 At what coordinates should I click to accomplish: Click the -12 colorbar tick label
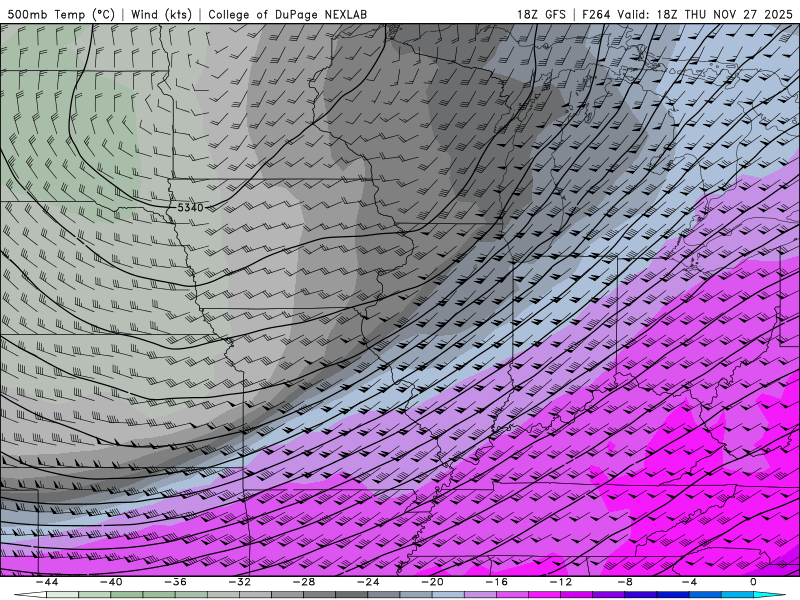pyautogui.click(x=561, y=582)
